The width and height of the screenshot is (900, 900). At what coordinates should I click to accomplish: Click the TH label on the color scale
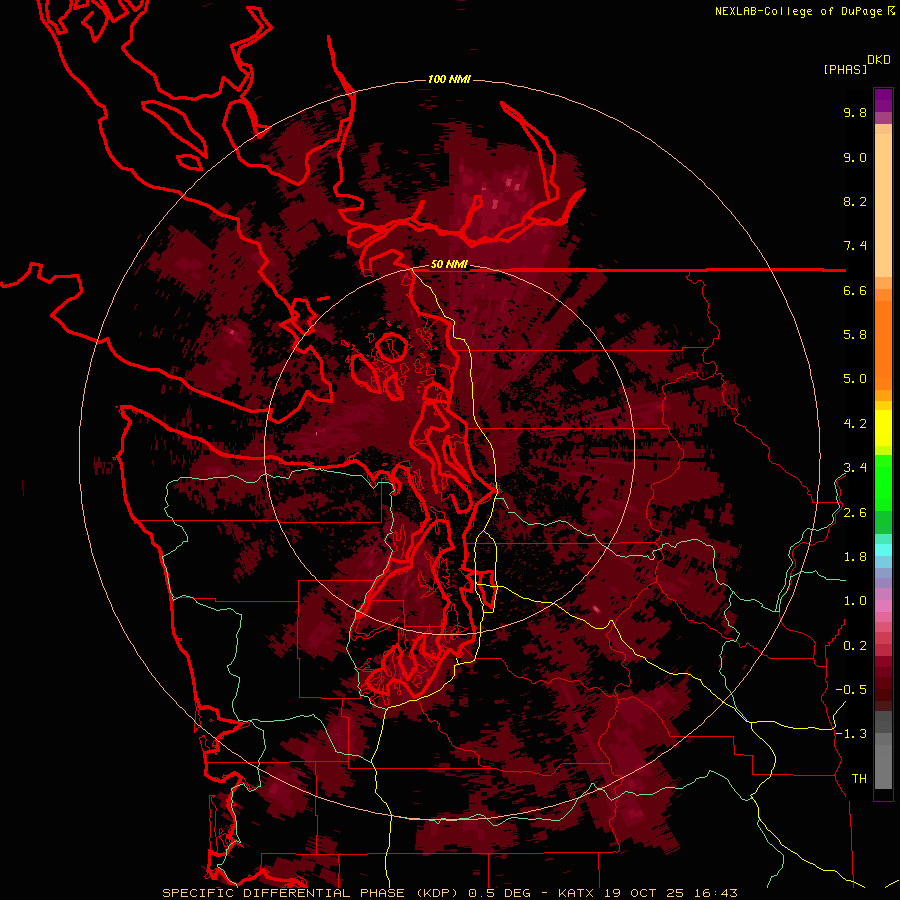(859, 779)
